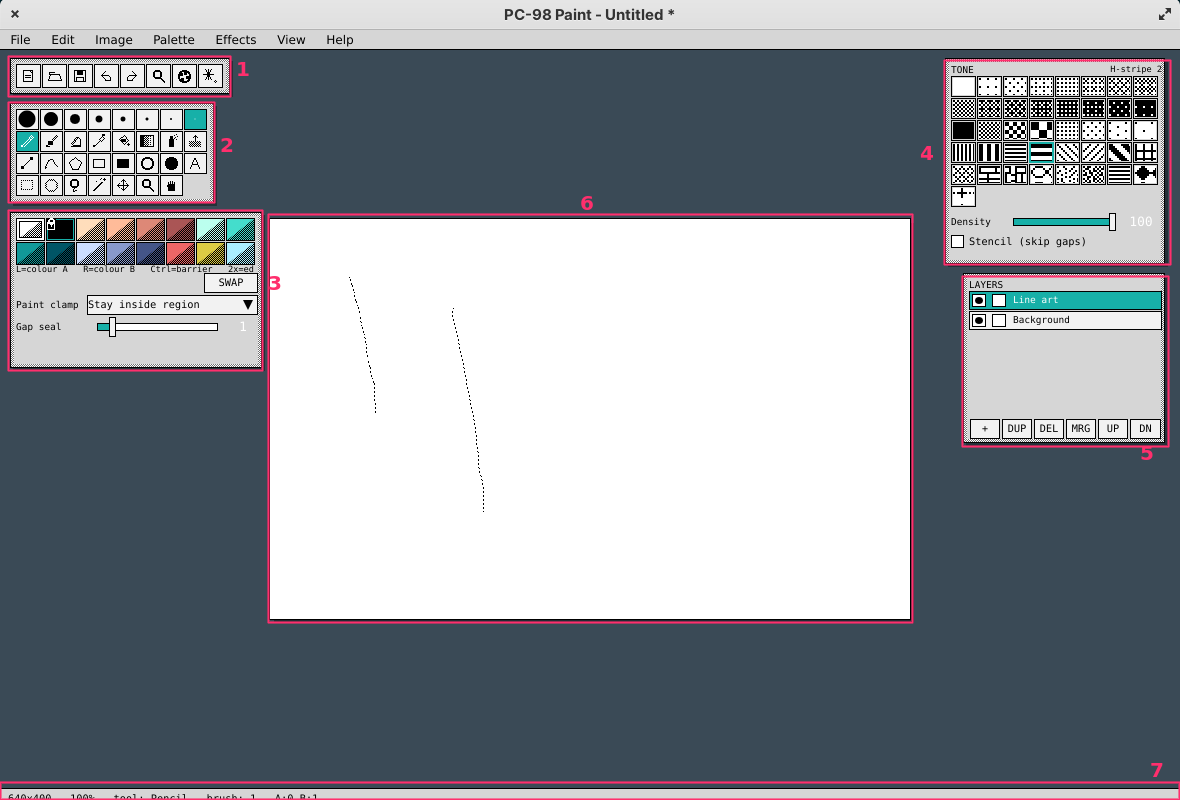This screenshot has width=1180, height=800.
Task: Click the SWAP colours button
Action: point(231,283)
